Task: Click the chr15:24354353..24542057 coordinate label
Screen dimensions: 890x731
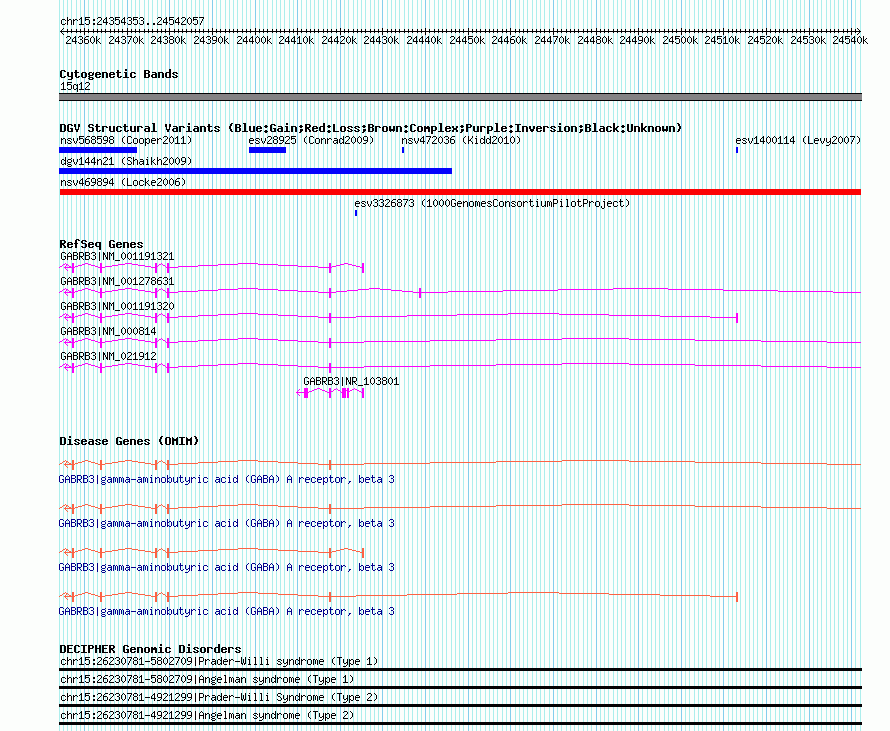Action: pos(132,22)
